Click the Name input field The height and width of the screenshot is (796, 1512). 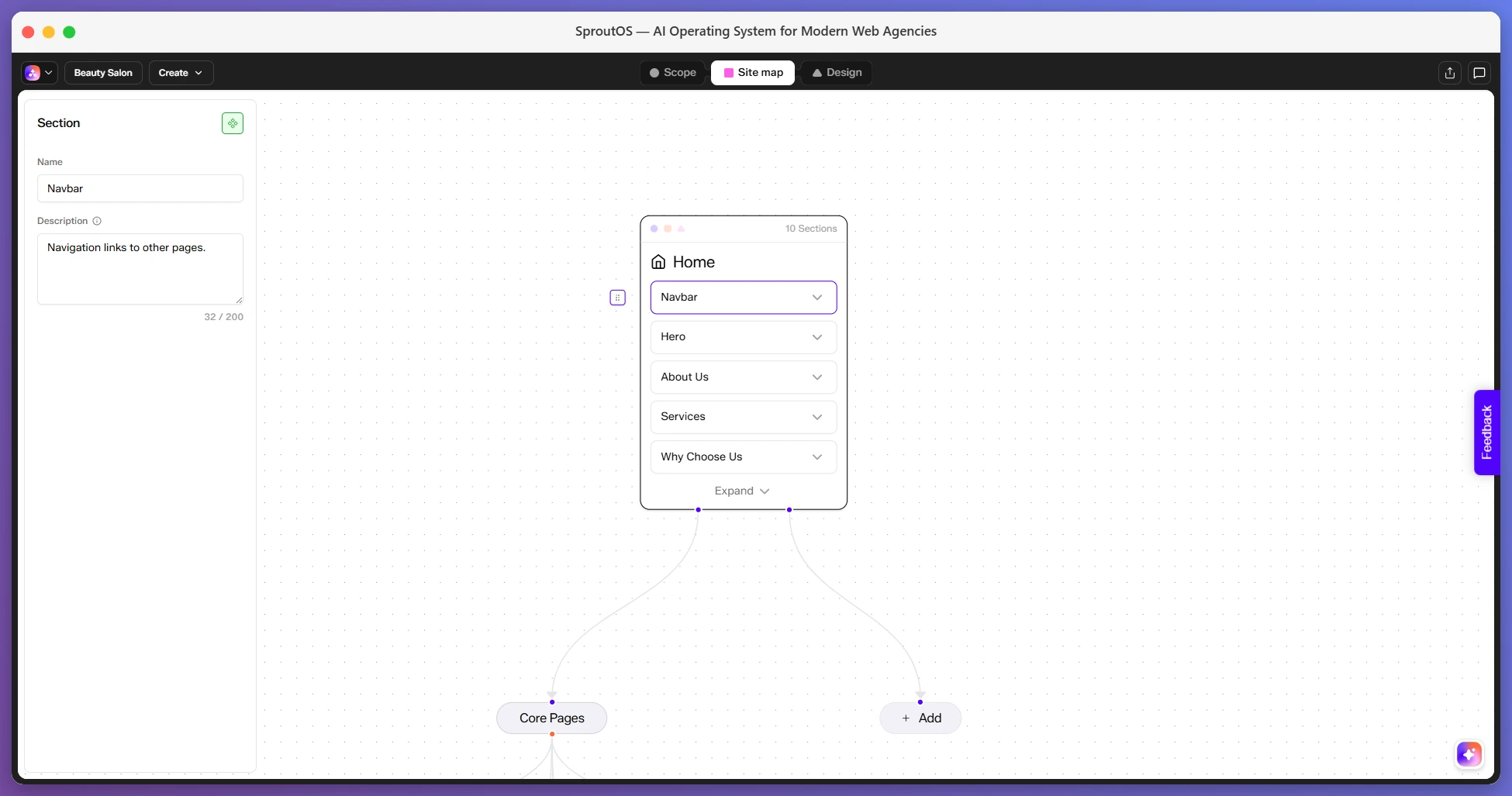[x=140, y=188]
